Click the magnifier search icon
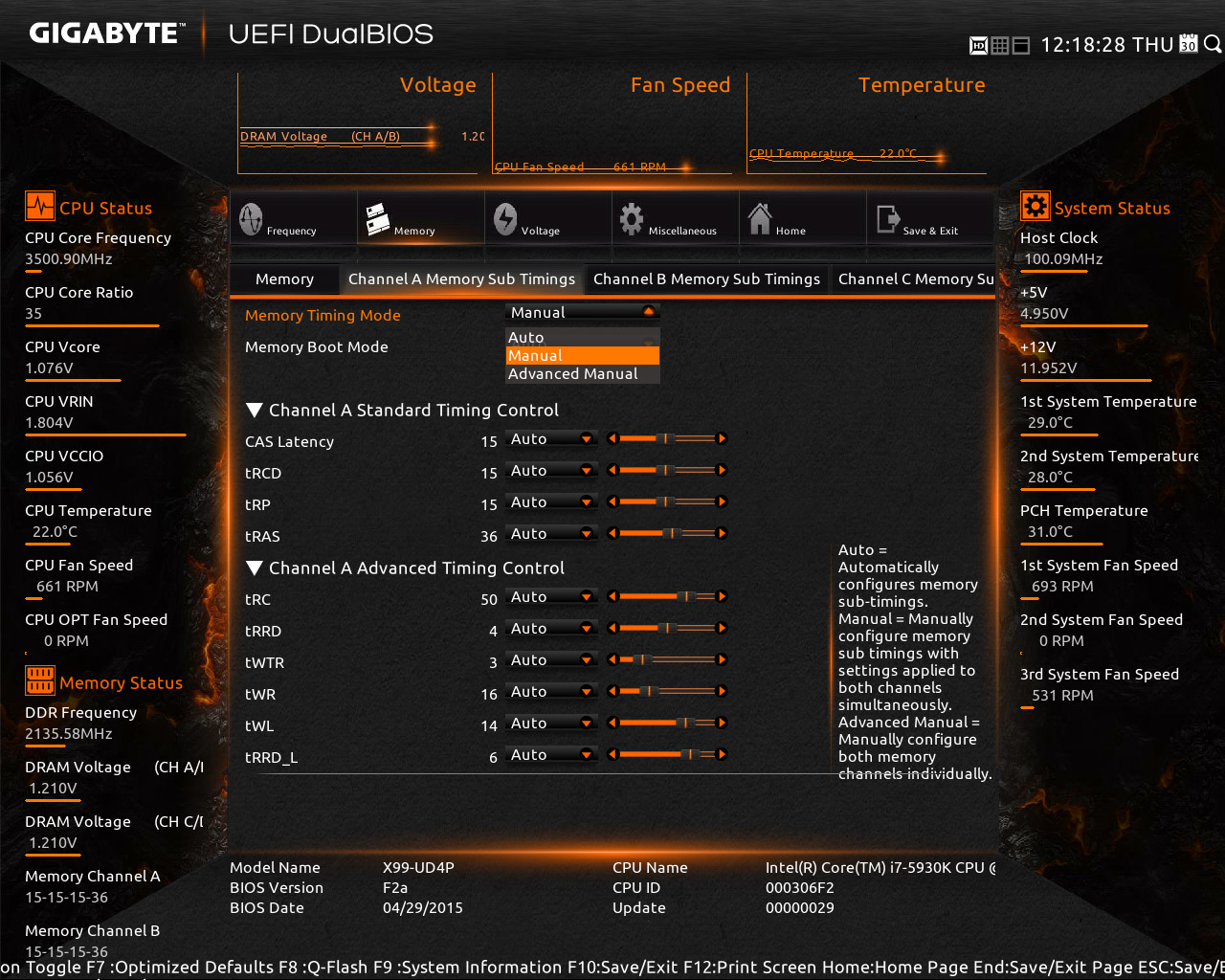Image resolution: width=1225 pixels, height=980 pixels. pos(1212,44)
